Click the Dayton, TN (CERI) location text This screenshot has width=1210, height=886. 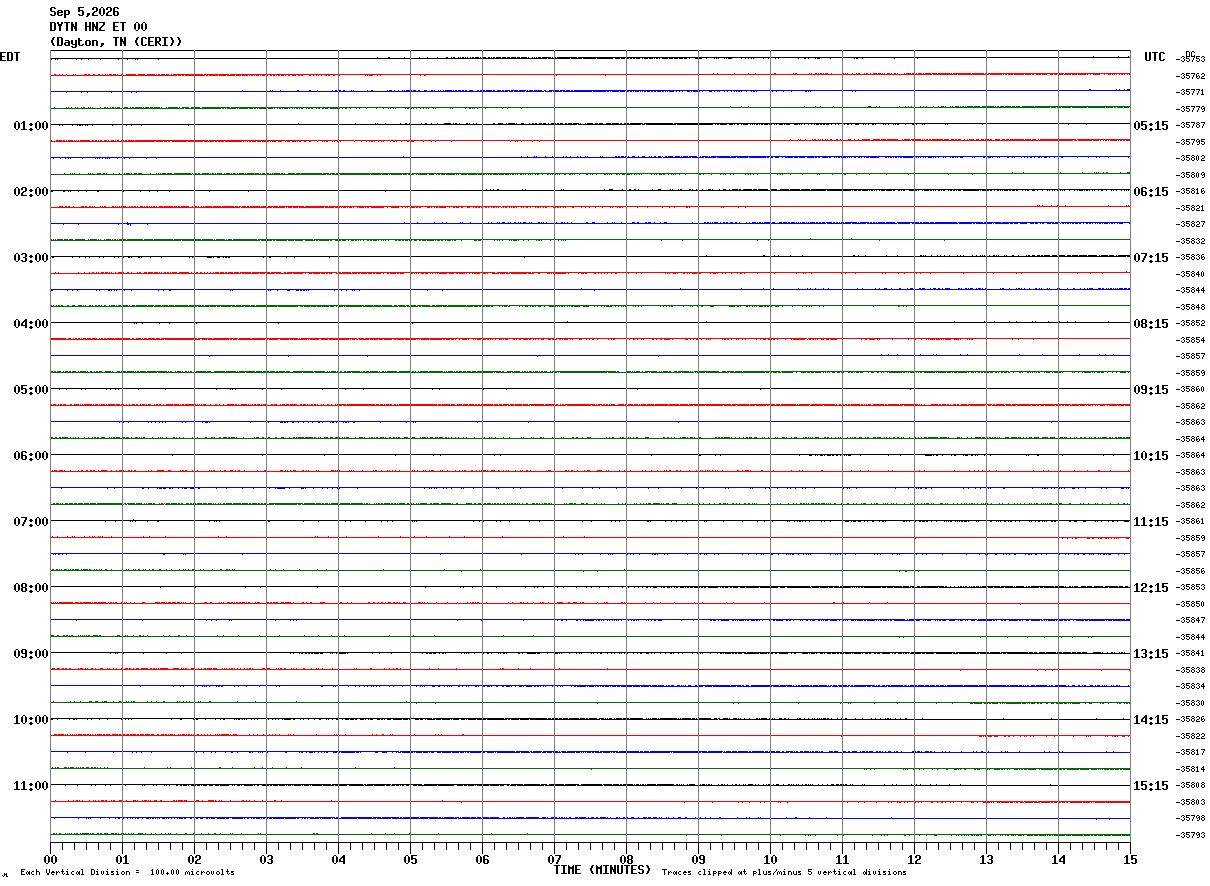point(116,42)
